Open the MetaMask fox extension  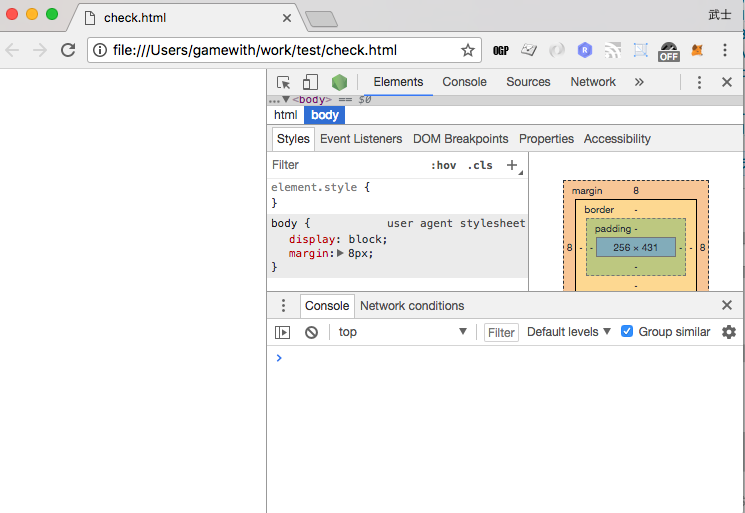tap(697, 50)
